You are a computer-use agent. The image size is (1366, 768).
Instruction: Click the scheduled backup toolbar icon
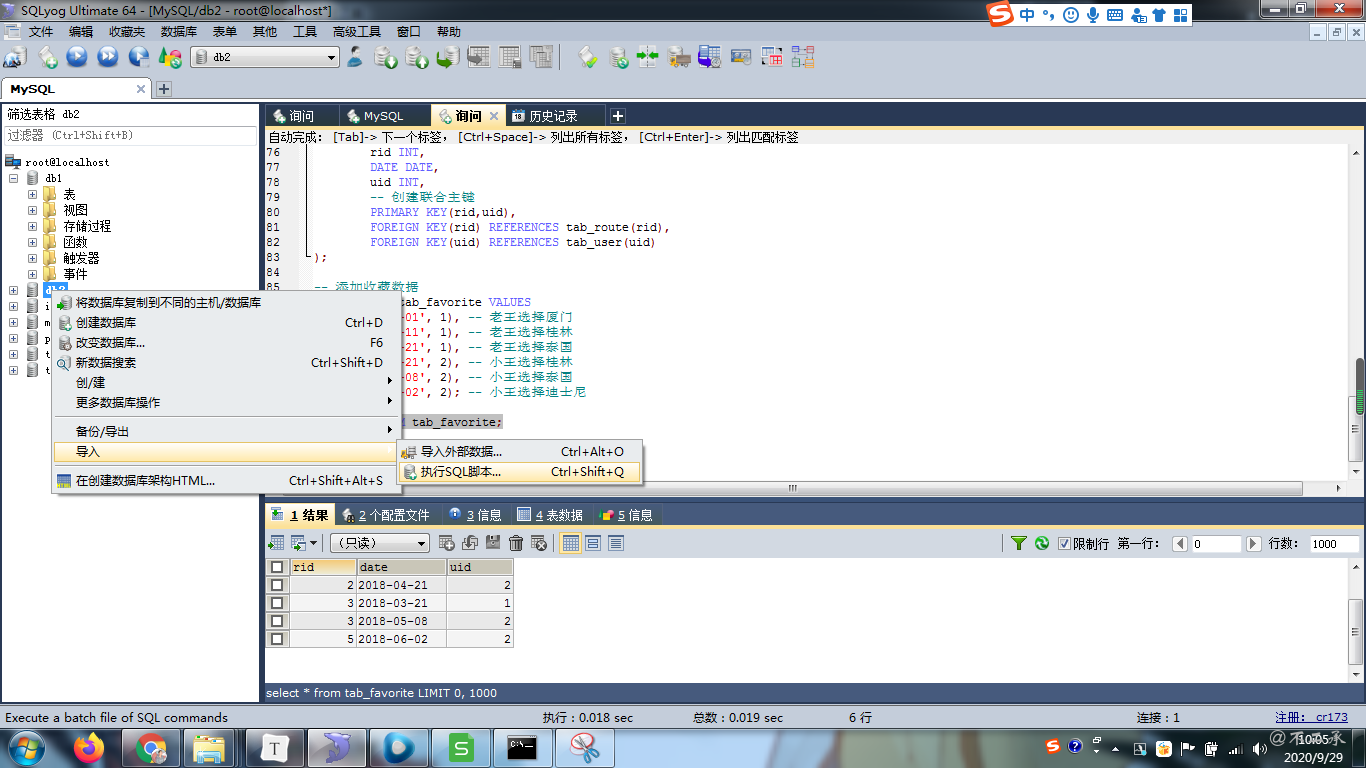710,57
